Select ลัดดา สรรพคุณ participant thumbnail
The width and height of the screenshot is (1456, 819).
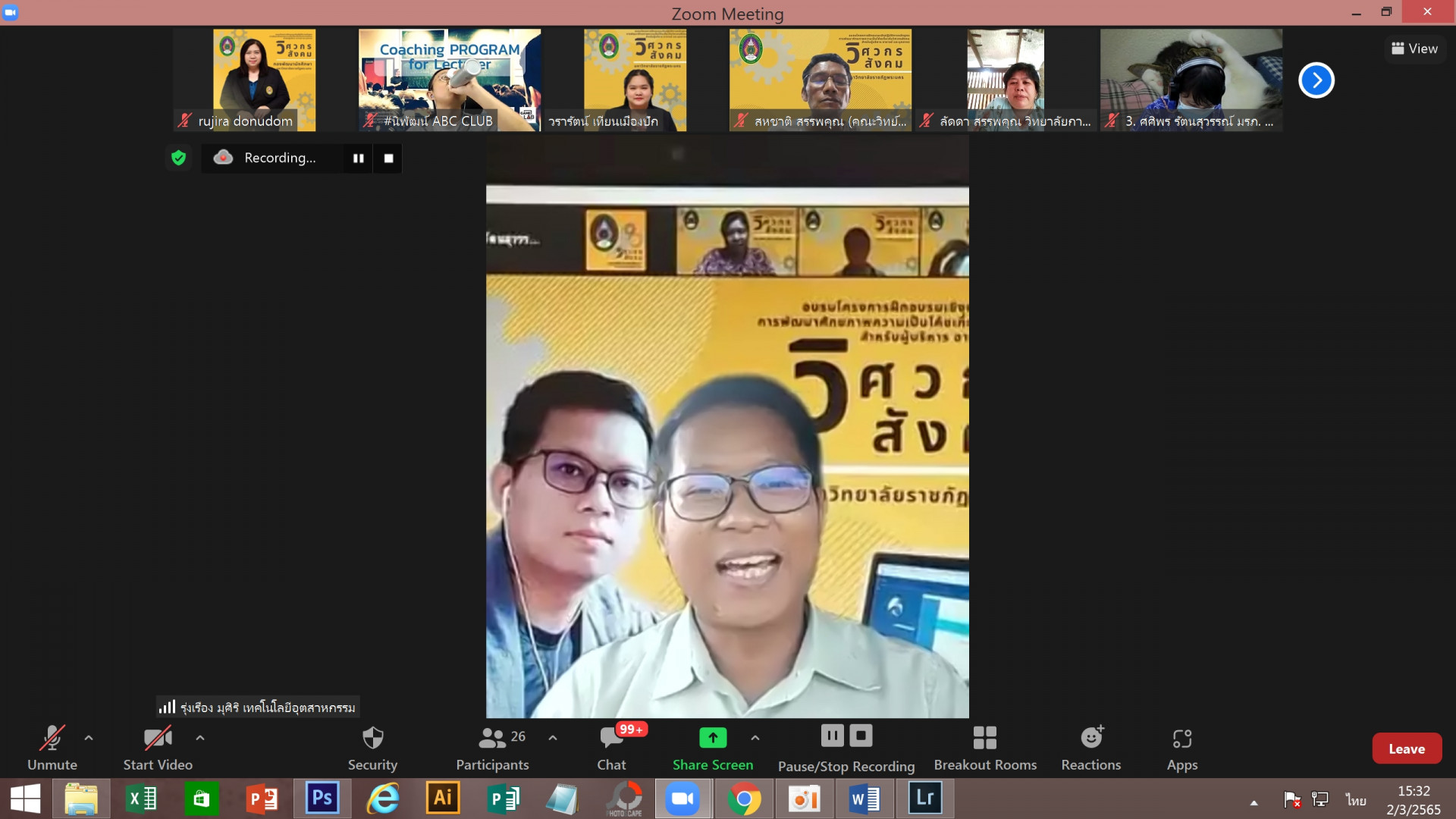coord(1006,80)
